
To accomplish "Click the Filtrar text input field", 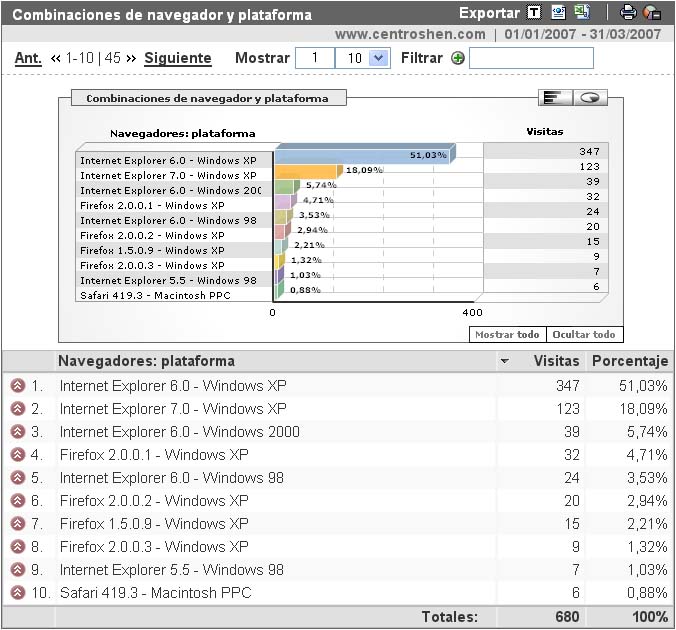I will (x=531, y=58).
